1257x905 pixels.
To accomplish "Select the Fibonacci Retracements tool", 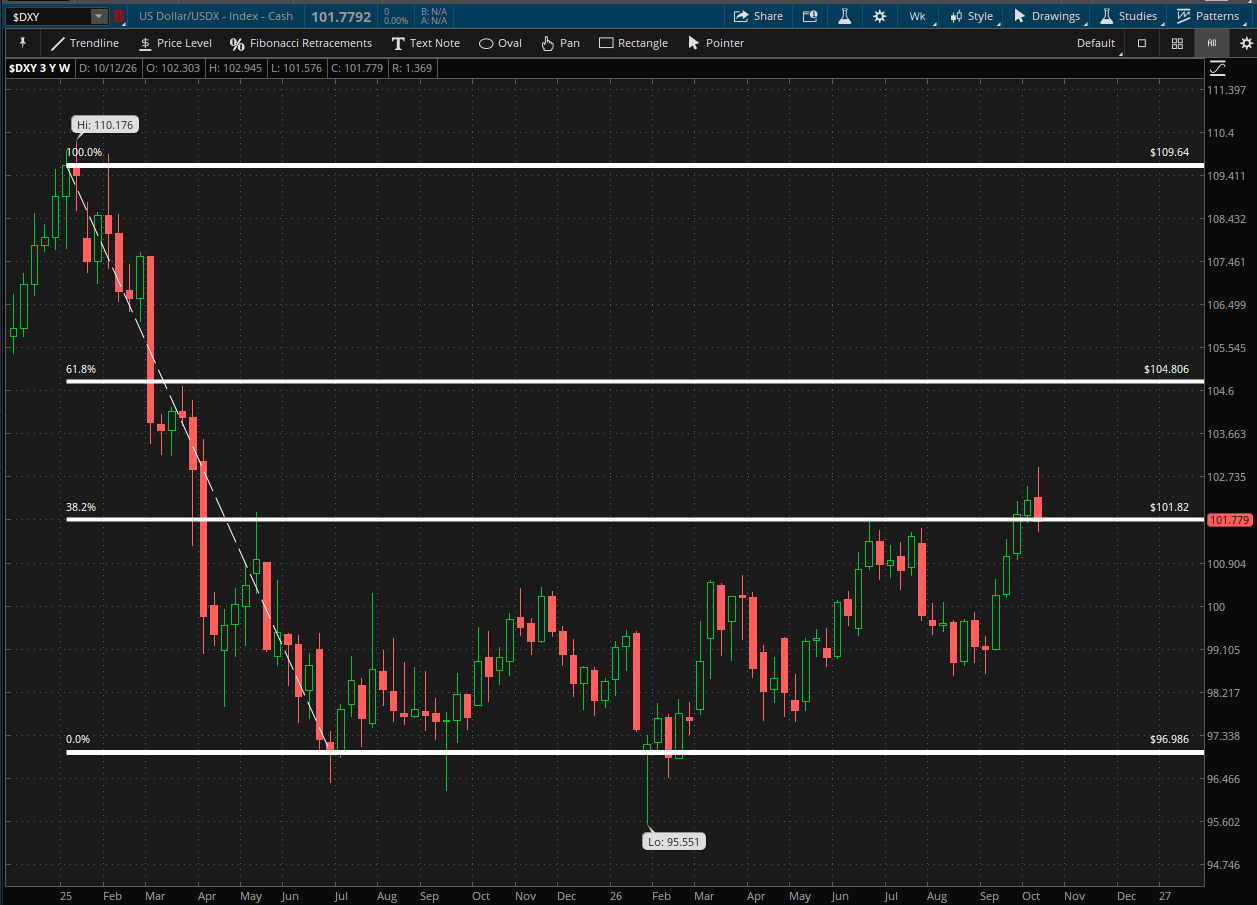I will pos(301,43).
